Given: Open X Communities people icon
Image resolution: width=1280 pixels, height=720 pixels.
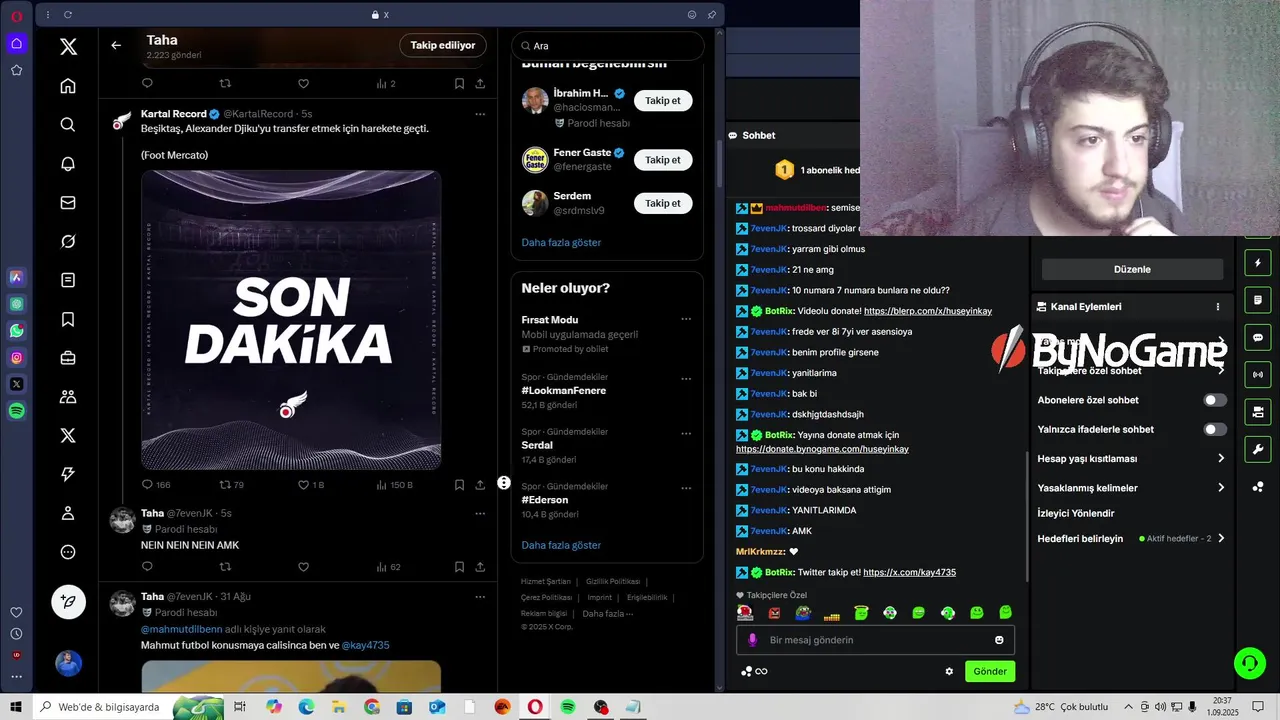Looking at the screenshot, I should tap(68, 397).
